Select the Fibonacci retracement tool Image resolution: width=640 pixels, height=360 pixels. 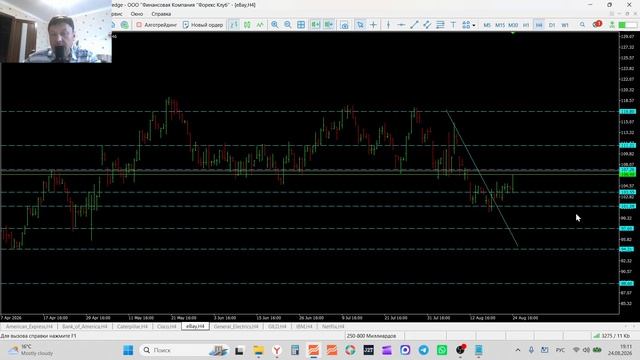point(440,25)
